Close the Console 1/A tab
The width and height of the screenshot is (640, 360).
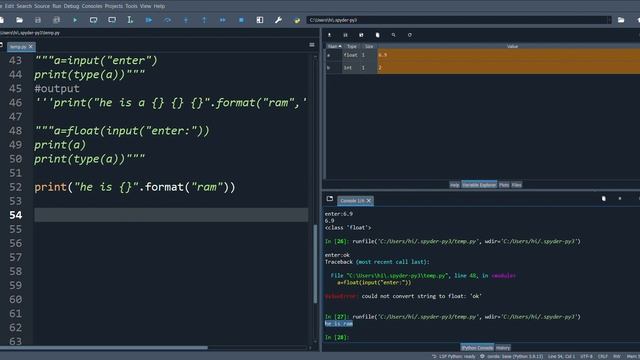pyautogui.click(x=369, y=201)
